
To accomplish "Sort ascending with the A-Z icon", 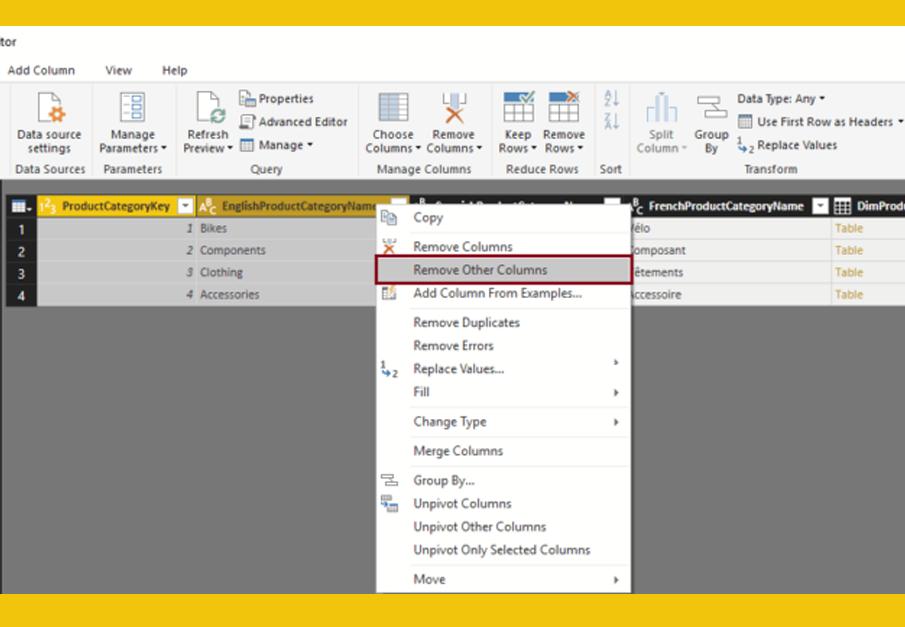I will point(611,99).
